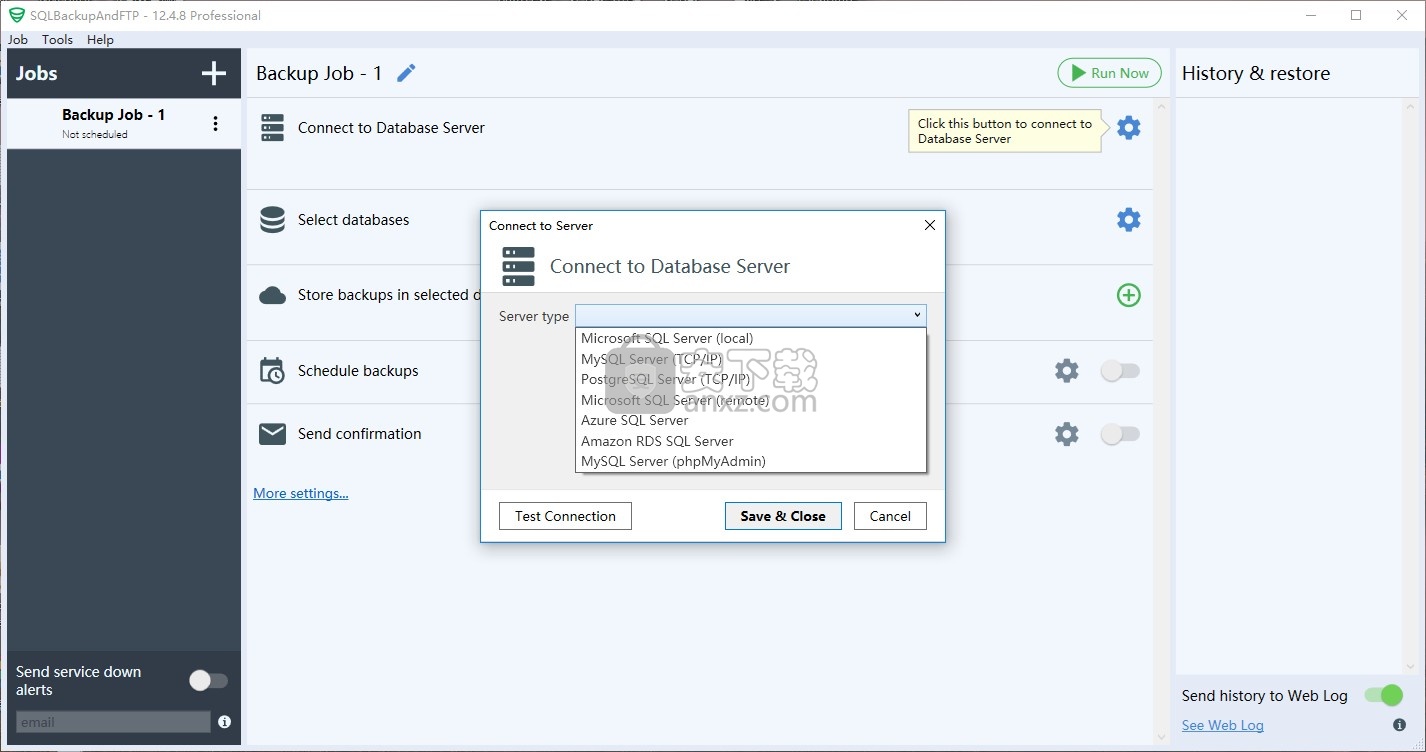
Task: Click the History & restore heading
Action: click(1256, 73)
